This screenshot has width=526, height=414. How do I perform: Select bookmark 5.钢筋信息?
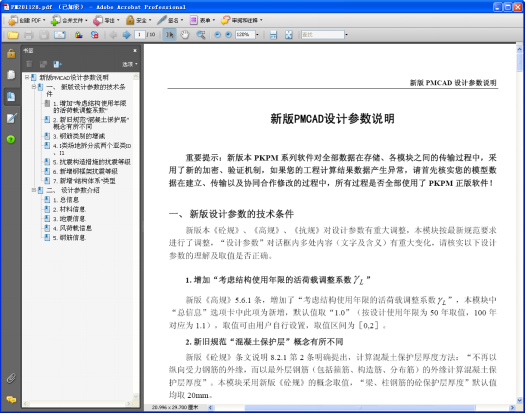(x=69, y=237)
